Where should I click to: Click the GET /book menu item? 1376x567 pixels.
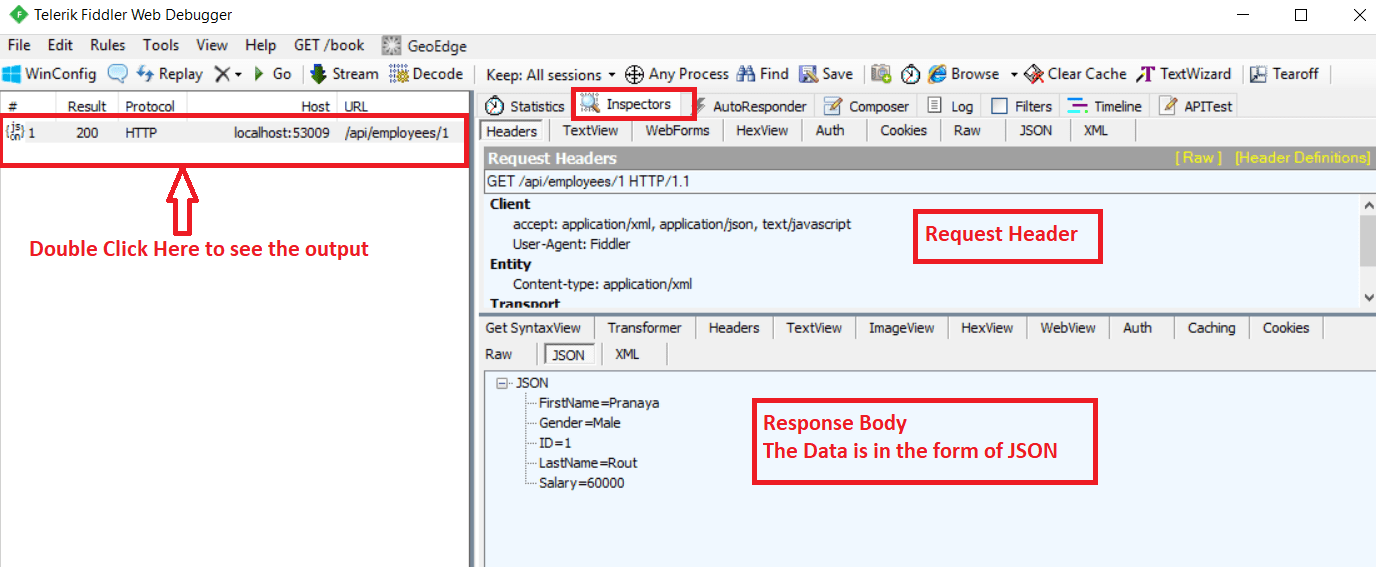click(x=329, y=45)
